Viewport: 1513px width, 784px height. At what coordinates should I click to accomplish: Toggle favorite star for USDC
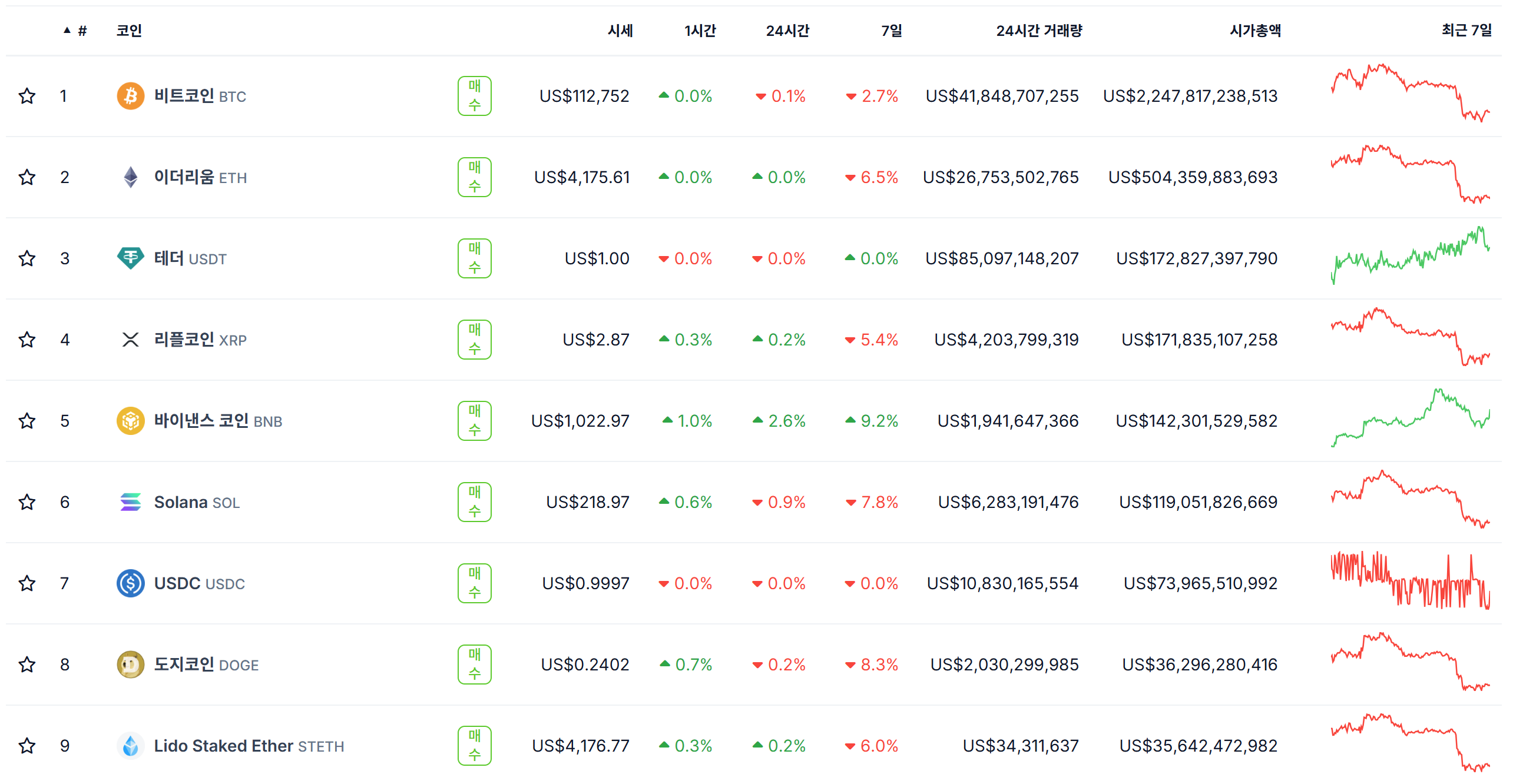pos(27,583)
